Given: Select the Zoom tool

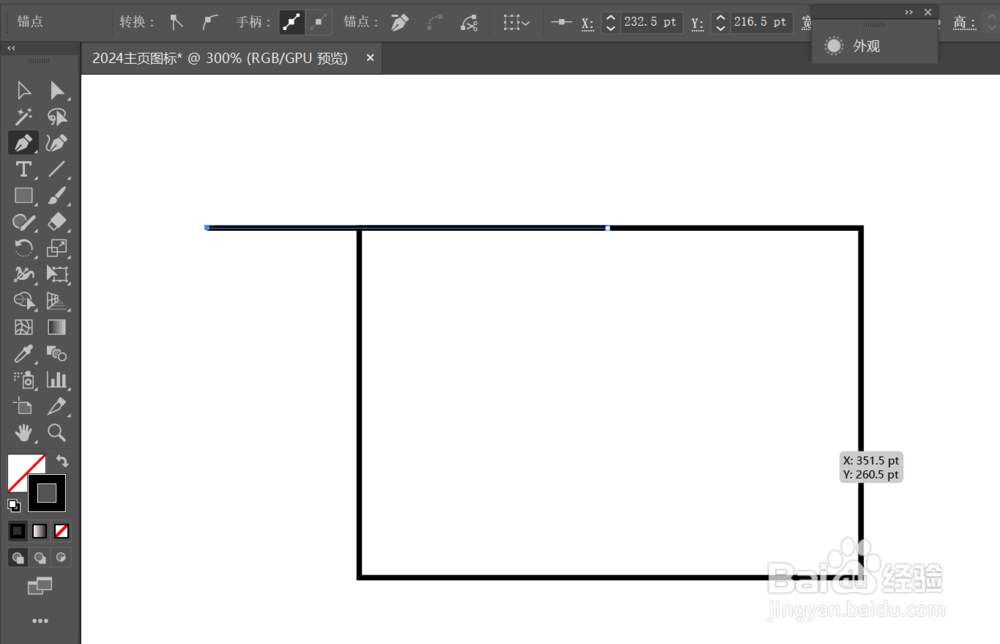Looking at the screenshot, I should (57, 433).
